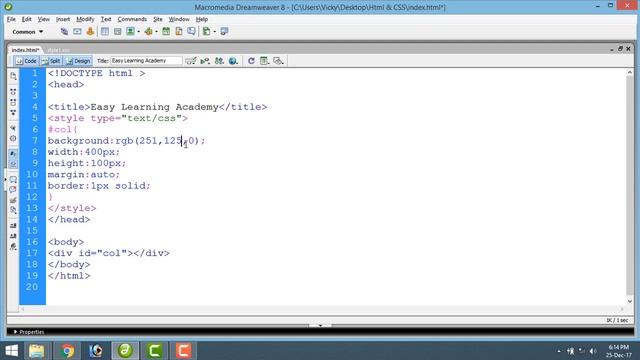Click the Windows Start button
Screen dimensions: 640x360
(x=11, y=351)
